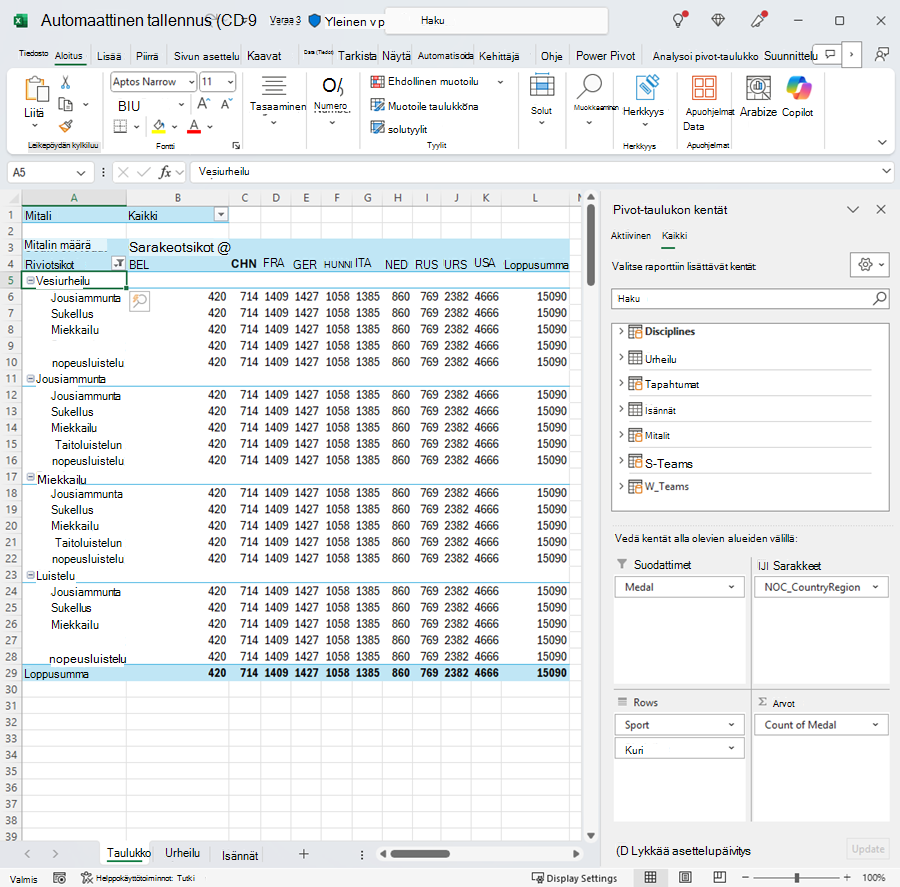Open the Numero number format group

click(x=332, y=101)
